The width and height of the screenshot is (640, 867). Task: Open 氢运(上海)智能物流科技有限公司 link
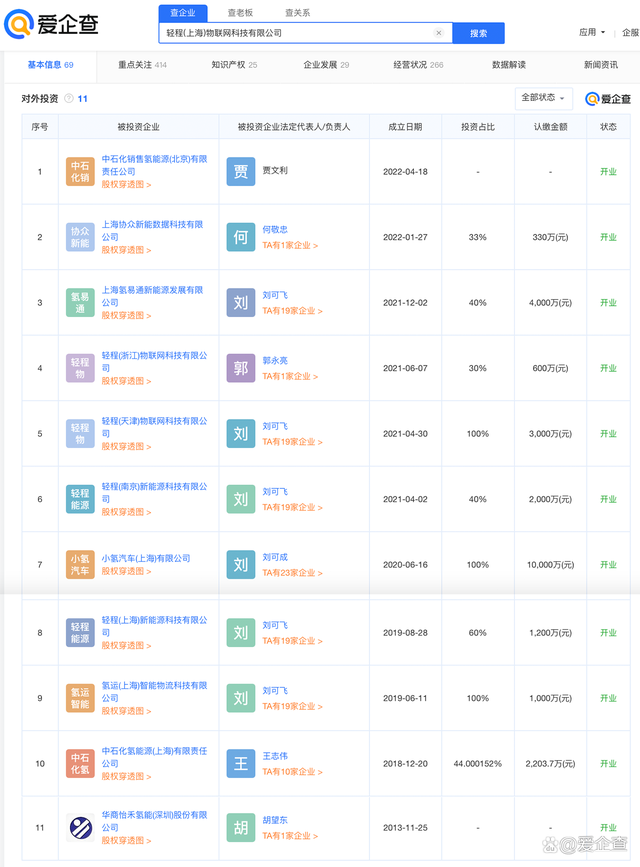click(x=154, y=692)
